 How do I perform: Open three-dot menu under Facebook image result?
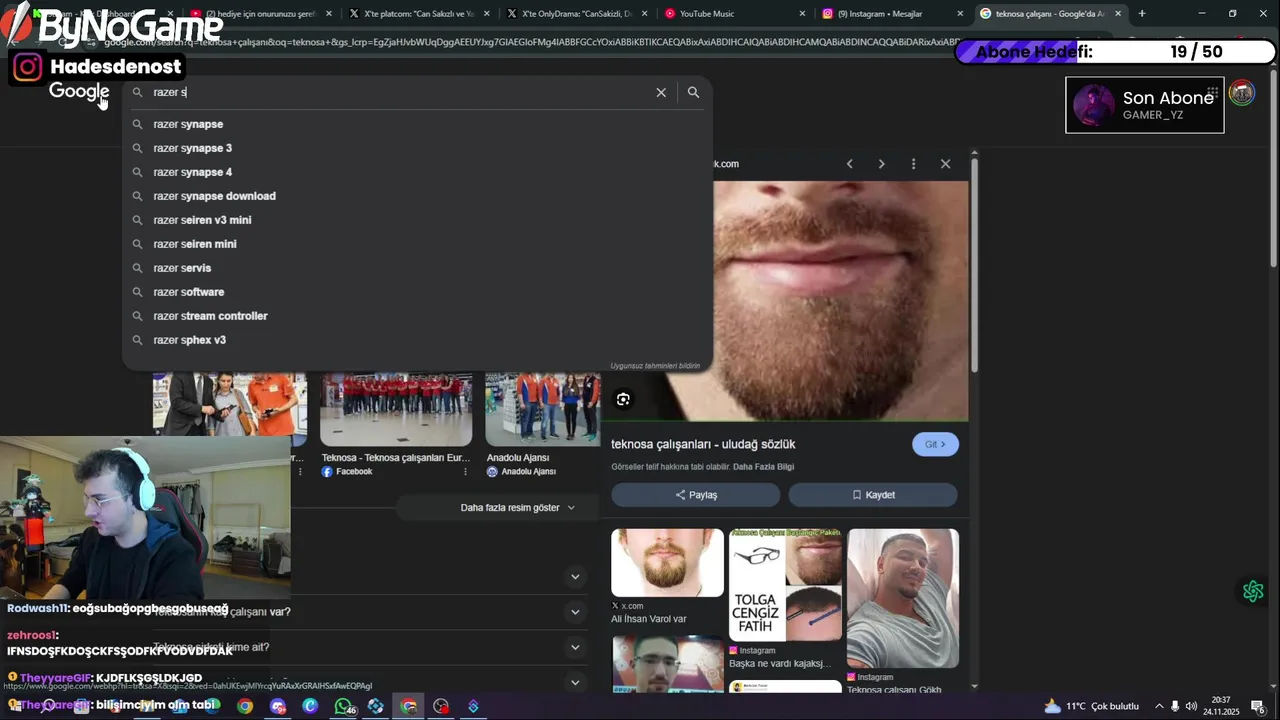(465, 472)
